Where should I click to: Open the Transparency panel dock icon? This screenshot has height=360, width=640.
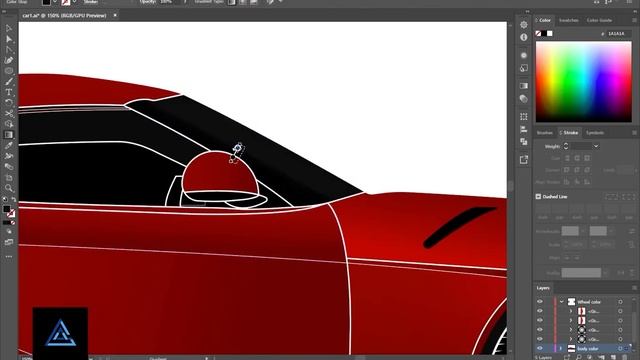tap(524, 99)
